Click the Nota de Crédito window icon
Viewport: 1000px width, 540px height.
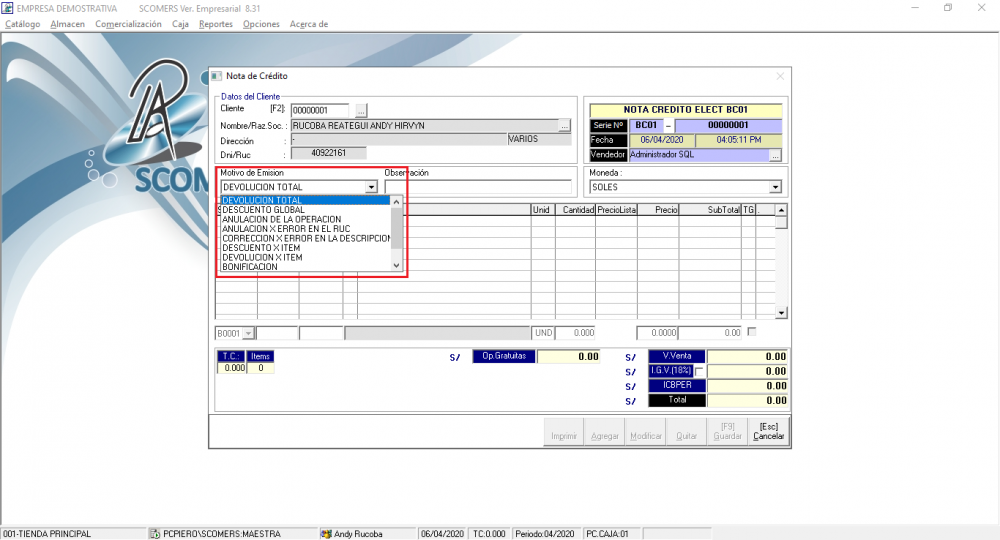[x=217, y=76]
